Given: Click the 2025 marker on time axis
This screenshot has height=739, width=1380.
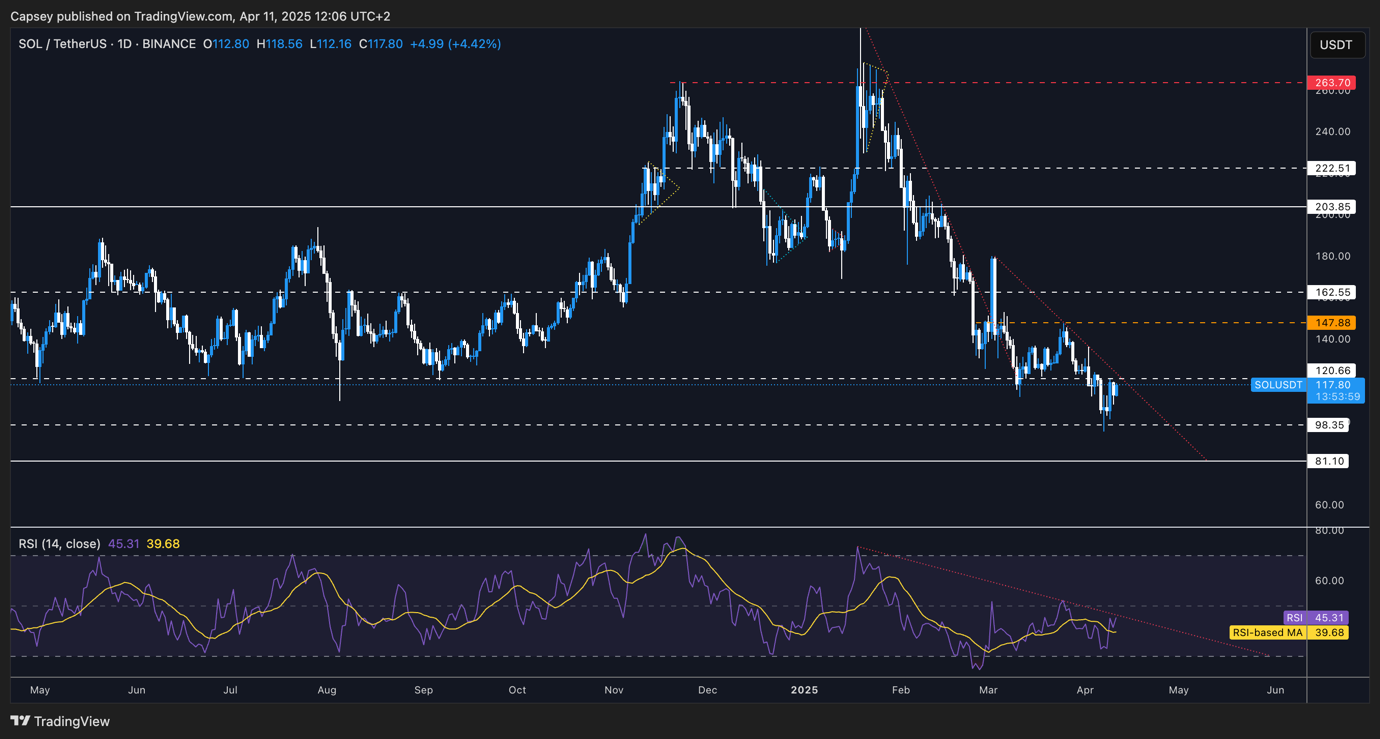Looking at the screenshot, I should coord(805,690).
